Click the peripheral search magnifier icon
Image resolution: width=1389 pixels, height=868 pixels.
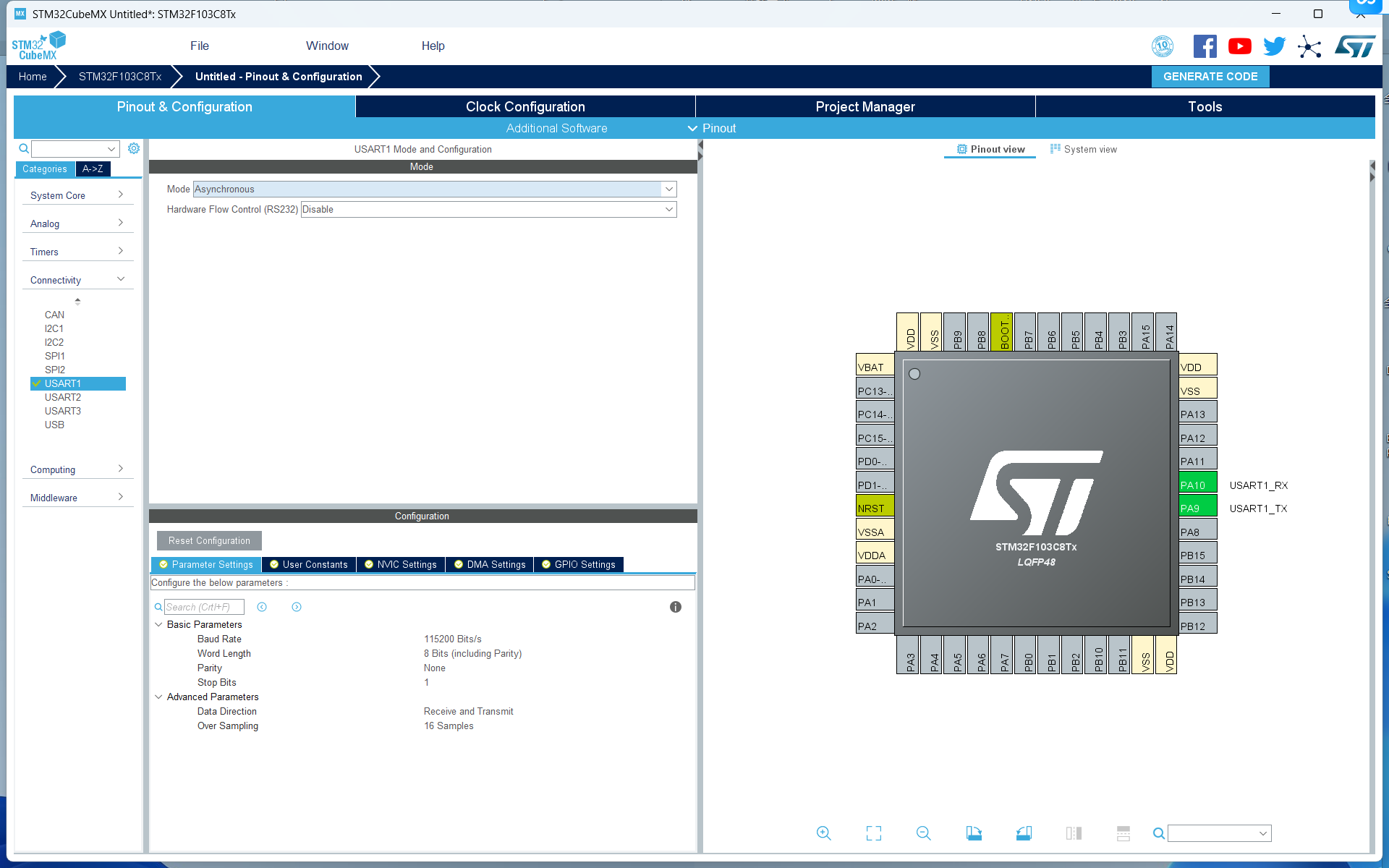[24, 148]
